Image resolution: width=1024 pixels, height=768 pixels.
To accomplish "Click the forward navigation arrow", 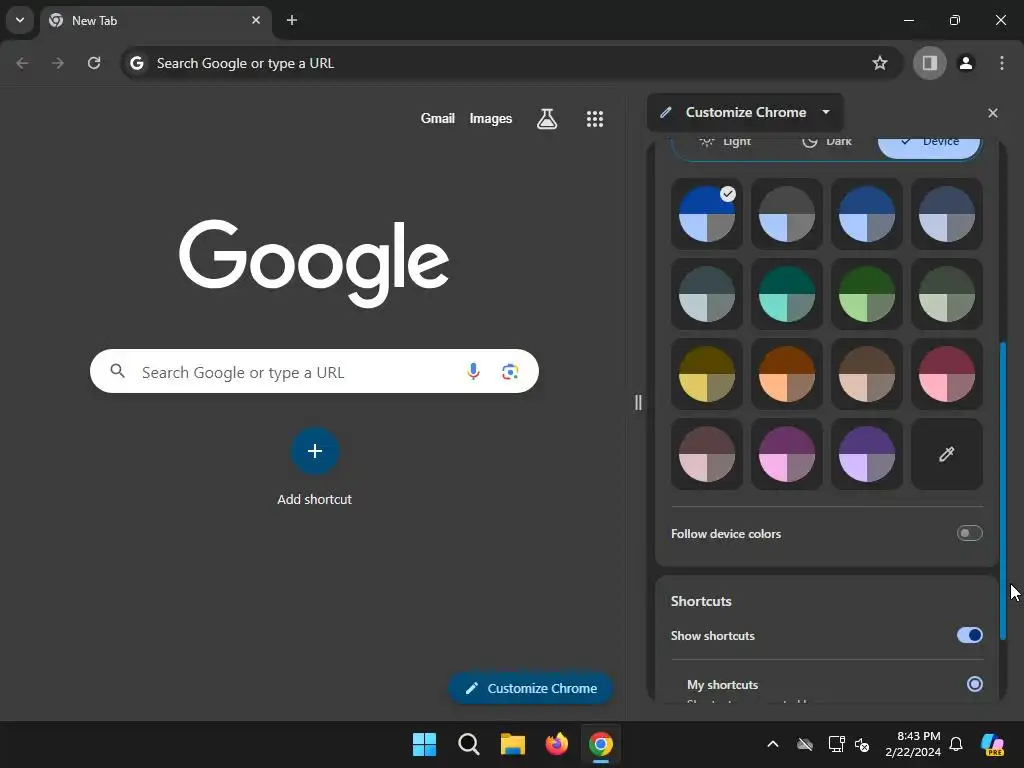I will click(x=58, y=63).
